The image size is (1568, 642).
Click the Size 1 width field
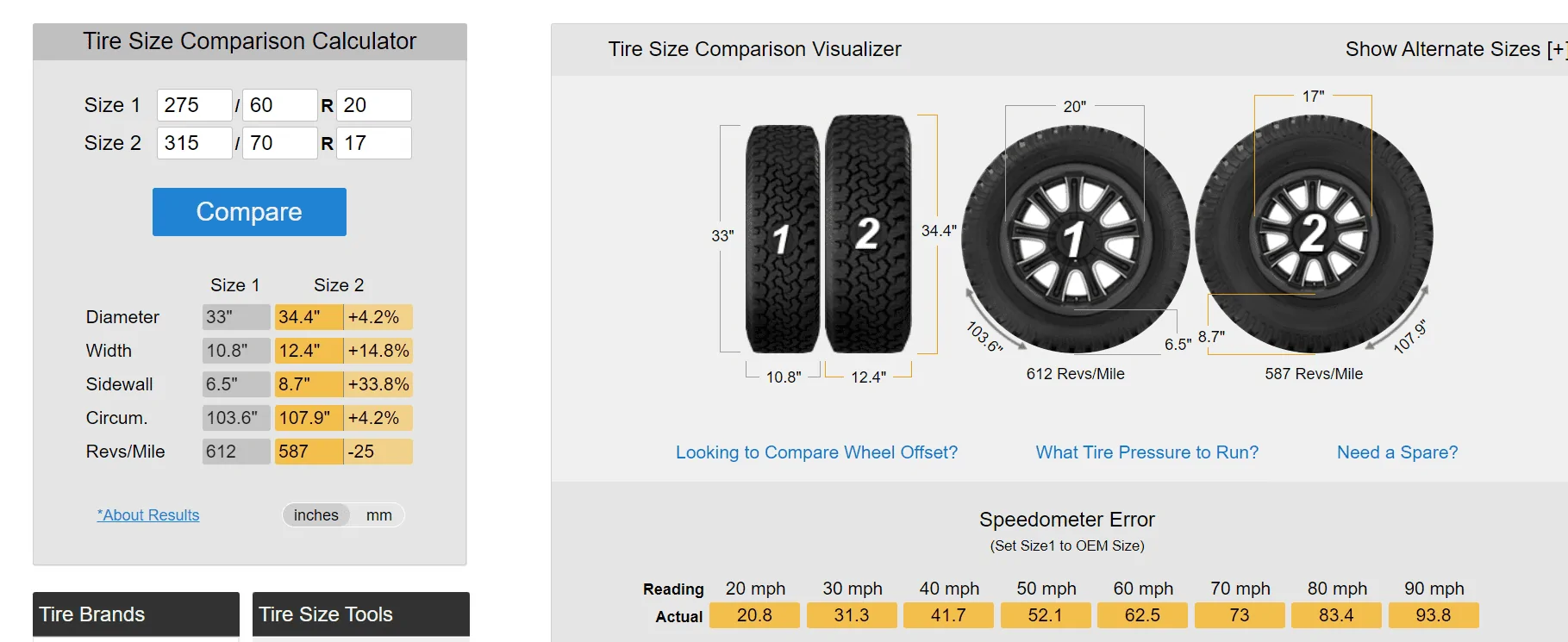194,105
